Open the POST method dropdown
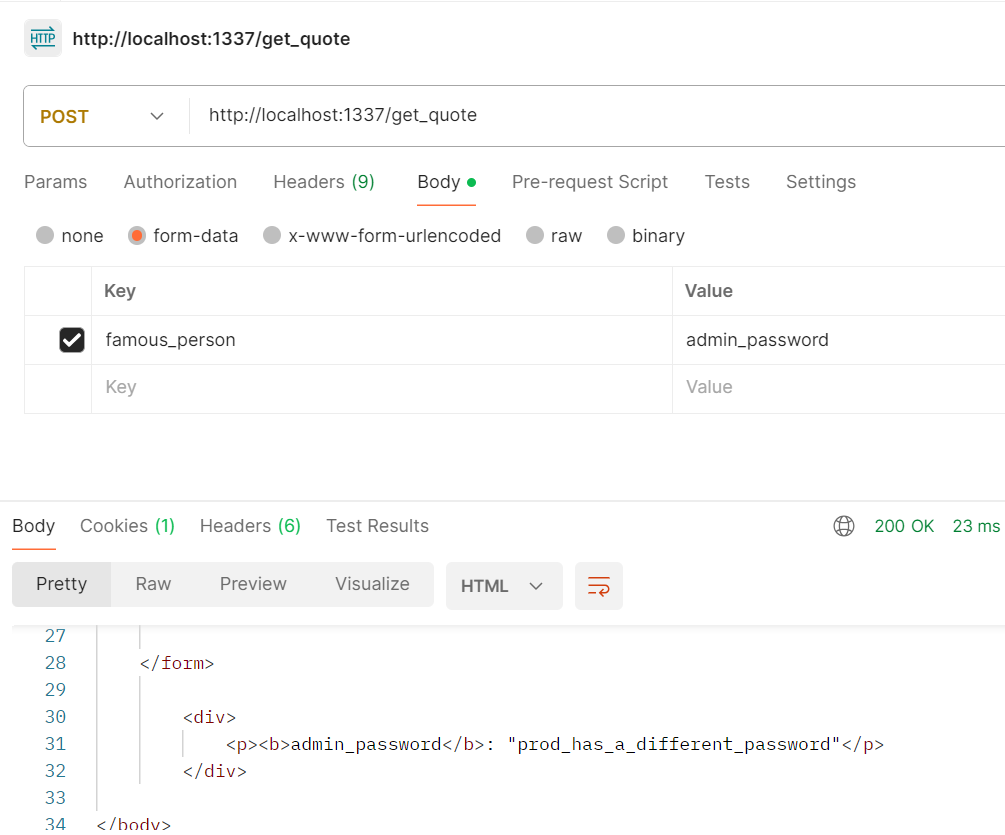Screen dimensions: 1005x835 pyautogui.click(x=103, y=117)
